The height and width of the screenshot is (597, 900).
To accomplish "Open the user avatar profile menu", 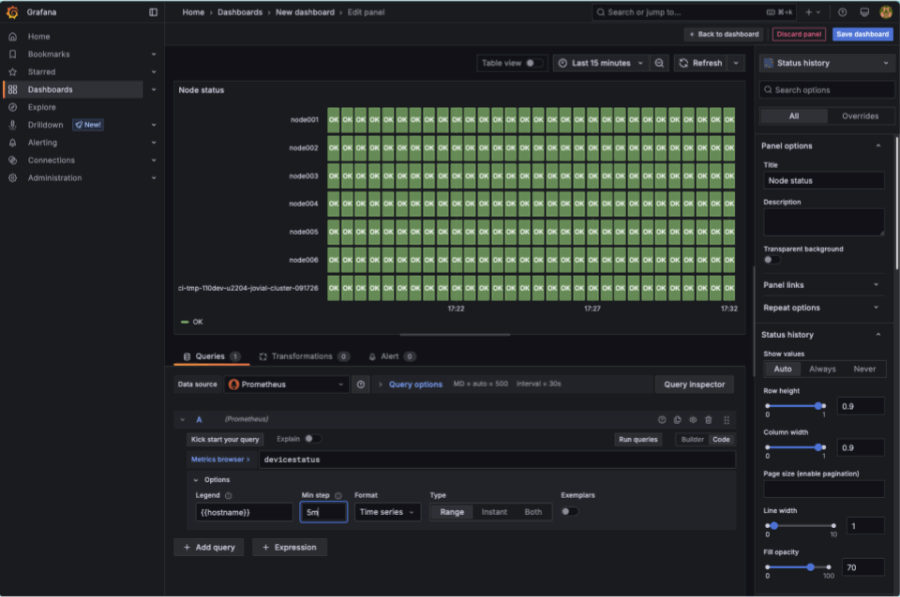I will pos(885,12).
